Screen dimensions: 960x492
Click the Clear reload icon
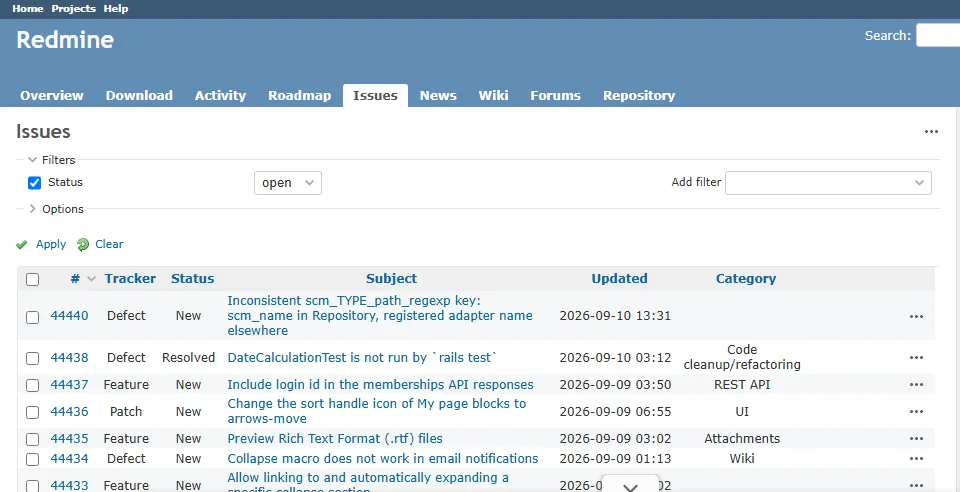(x=83, y=245)
